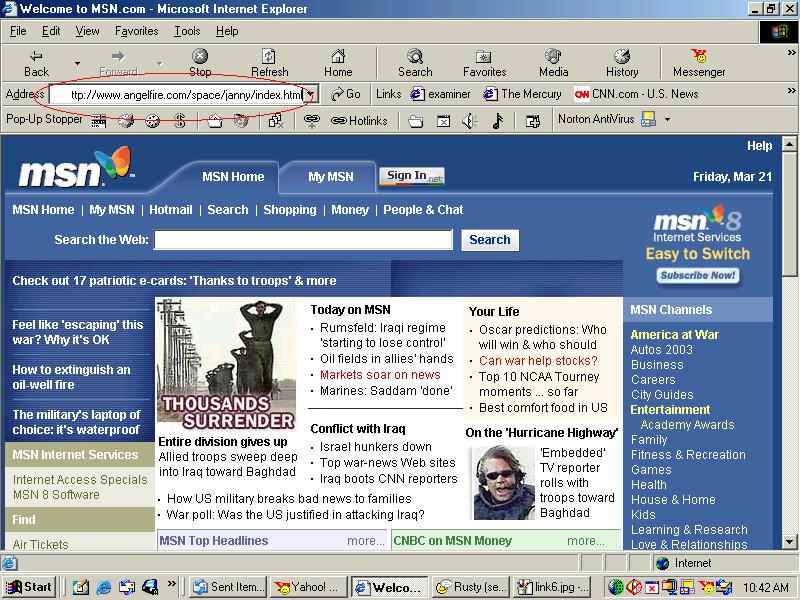Screen dimensions: 800x600
Task: Click the music note icon in Pop-Up Stopper bar
Action: click(497, 121)
